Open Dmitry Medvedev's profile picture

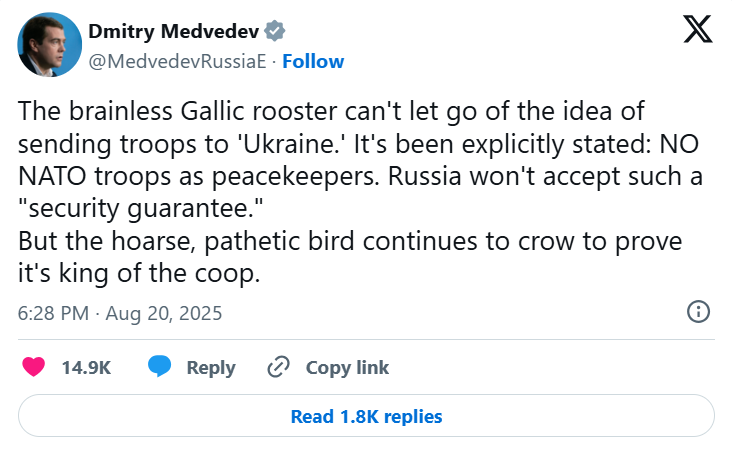pyautogui.click(x=49, y=46)
